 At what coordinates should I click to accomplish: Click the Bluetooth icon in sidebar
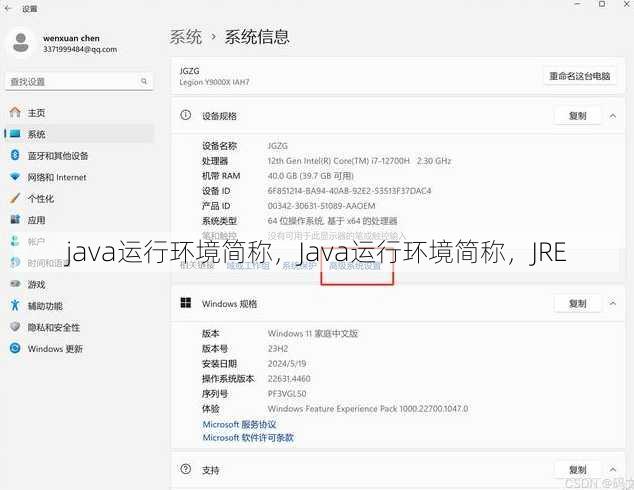15,155
